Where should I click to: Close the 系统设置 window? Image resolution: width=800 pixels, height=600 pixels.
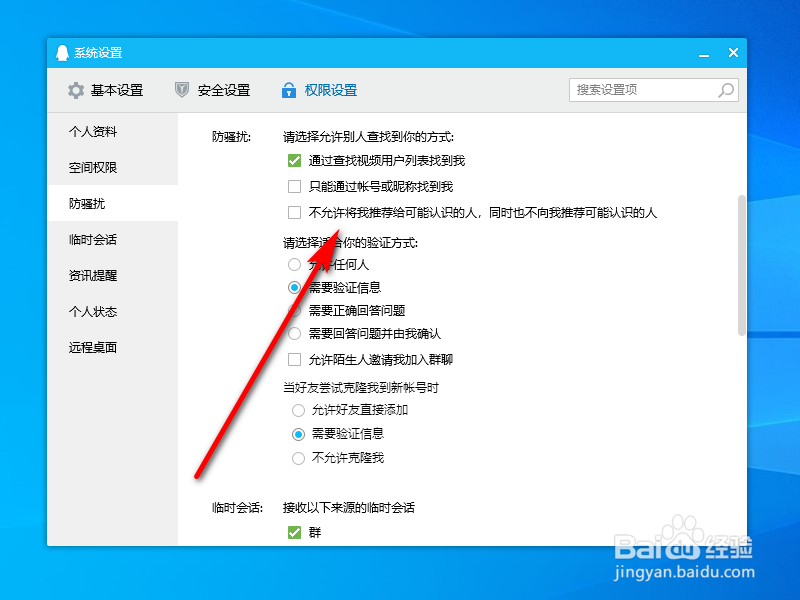733,53
